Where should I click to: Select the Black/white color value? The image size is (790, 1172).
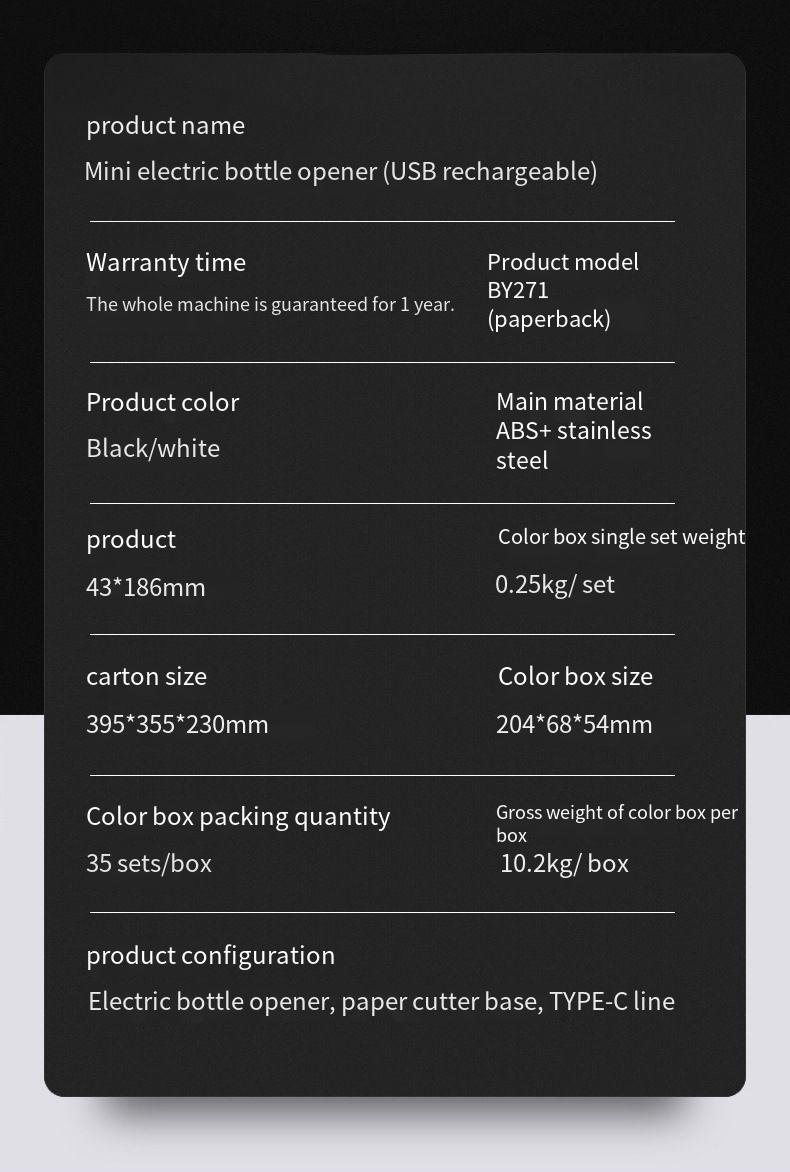(x=153, y=448)
